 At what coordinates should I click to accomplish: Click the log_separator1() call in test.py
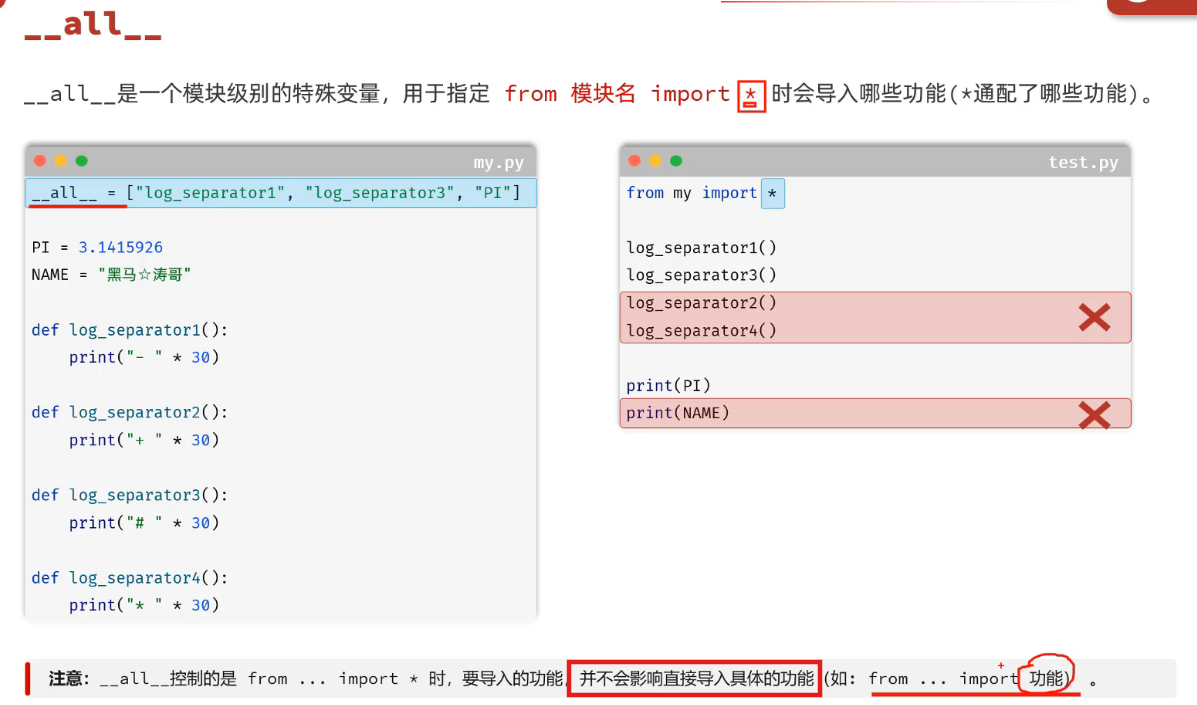click(702, 247)
